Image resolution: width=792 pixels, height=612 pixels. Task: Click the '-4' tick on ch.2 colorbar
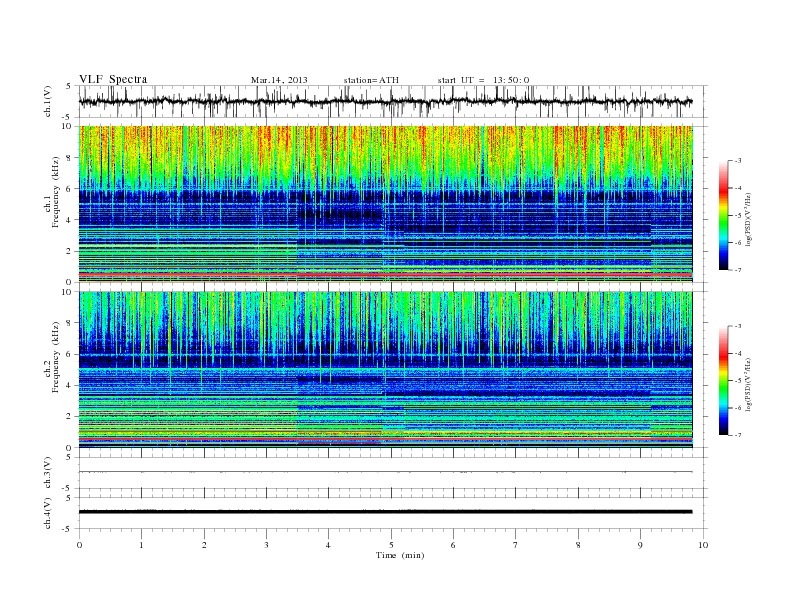pos(738,353)
